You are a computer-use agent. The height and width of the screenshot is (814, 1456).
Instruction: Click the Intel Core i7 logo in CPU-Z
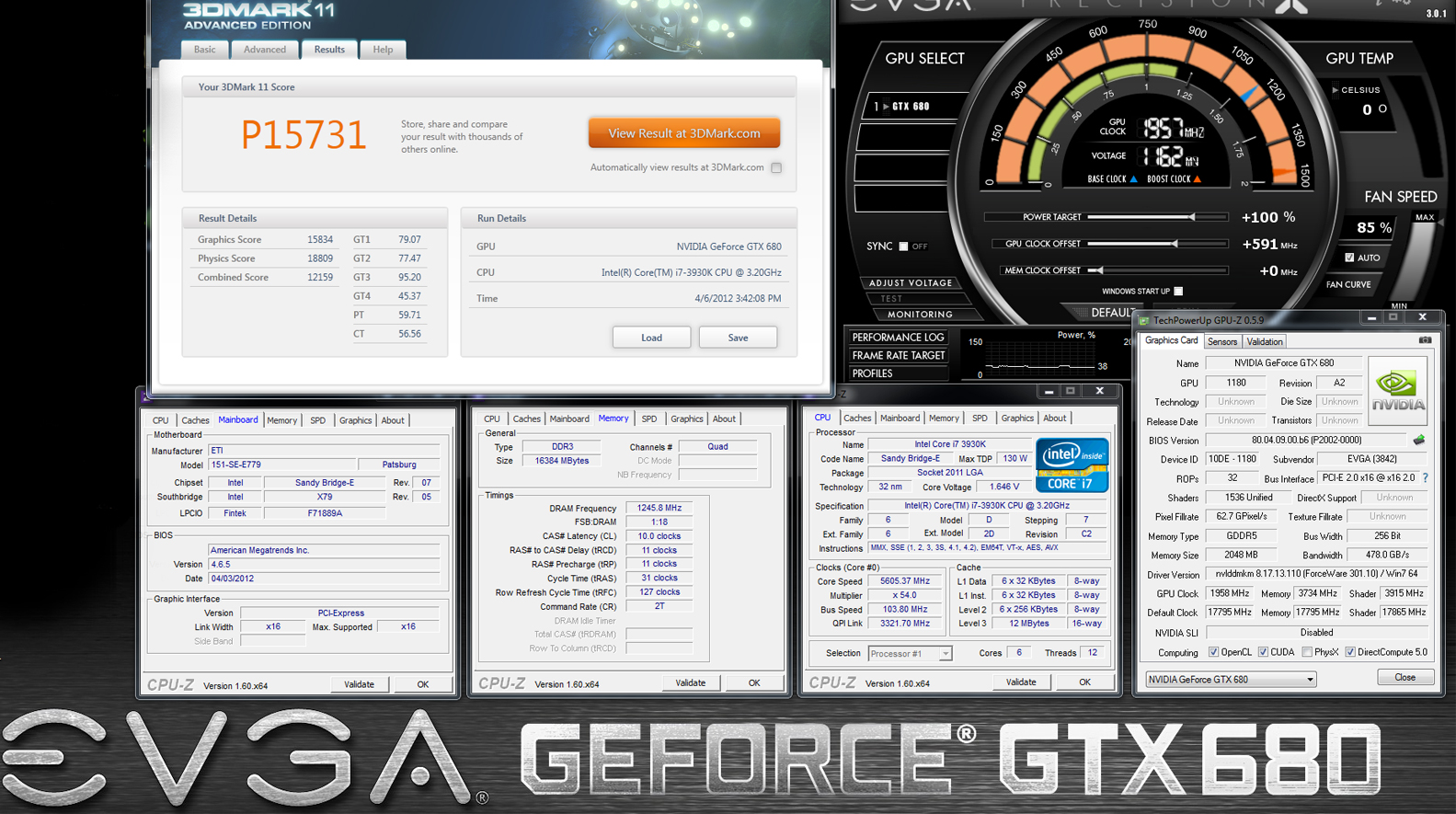pyautogui.click(x=1072, y=465)
